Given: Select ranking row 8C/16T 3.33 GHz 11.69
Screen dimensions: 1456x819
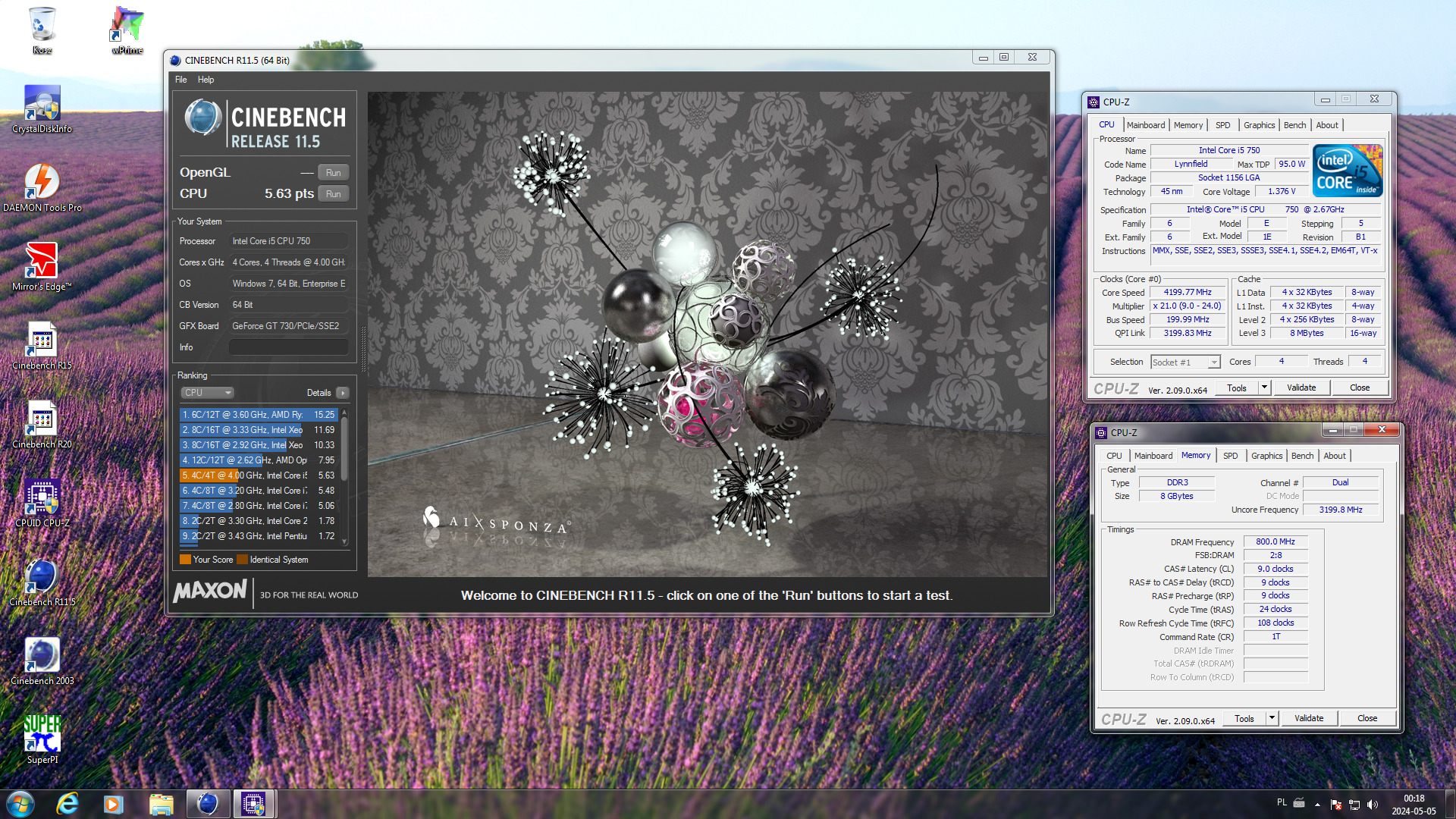Looking at the screenshot, I should pos(259,430).
